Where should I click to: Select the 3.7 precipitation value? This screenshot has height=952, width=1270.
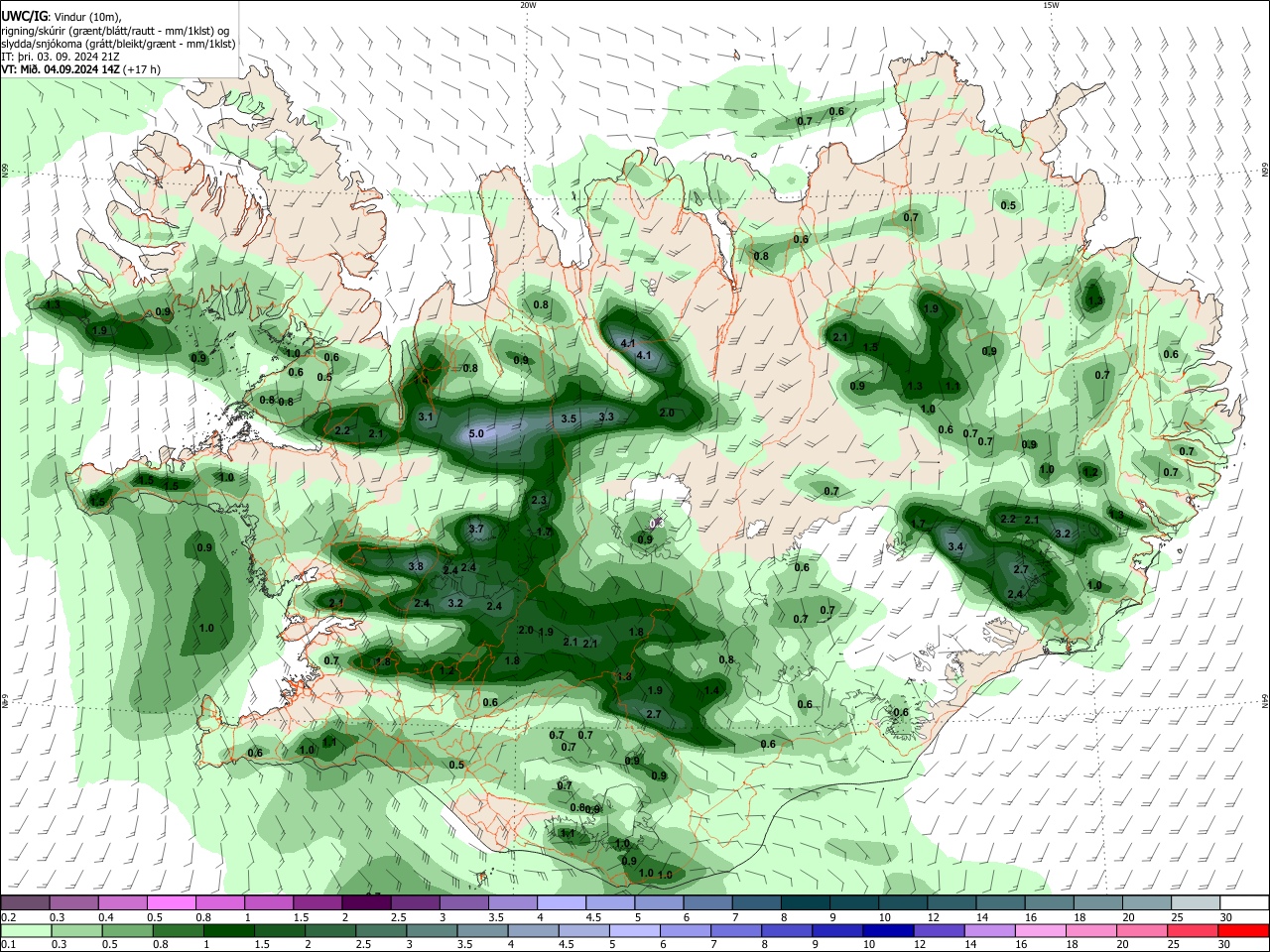pyautogui.click(x=476, y=529)
